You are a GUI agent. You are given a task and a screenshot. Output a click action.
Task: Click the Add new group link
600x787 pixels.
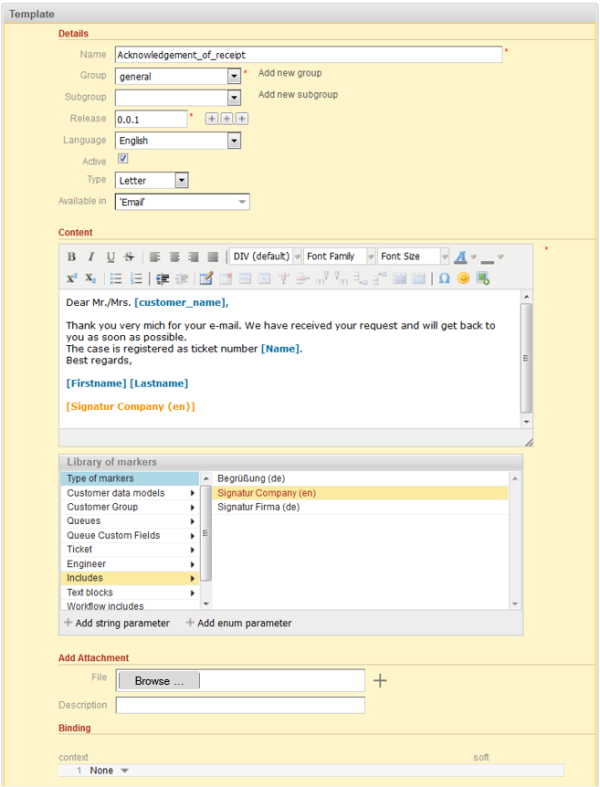(x=290, y=73)
